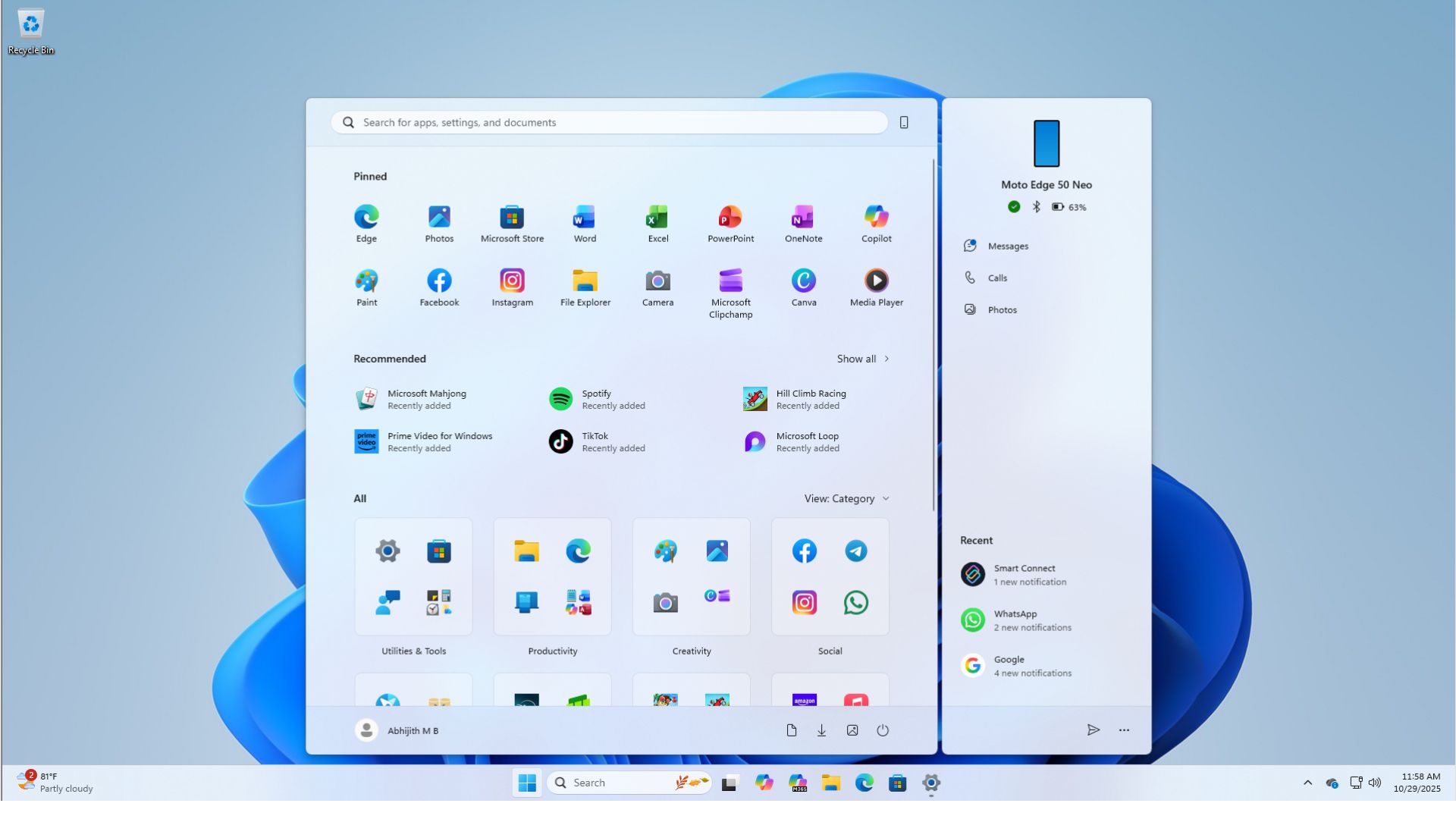Open Canva from pinned apps
Screen dimensions: 1456x819
(803, 281)
